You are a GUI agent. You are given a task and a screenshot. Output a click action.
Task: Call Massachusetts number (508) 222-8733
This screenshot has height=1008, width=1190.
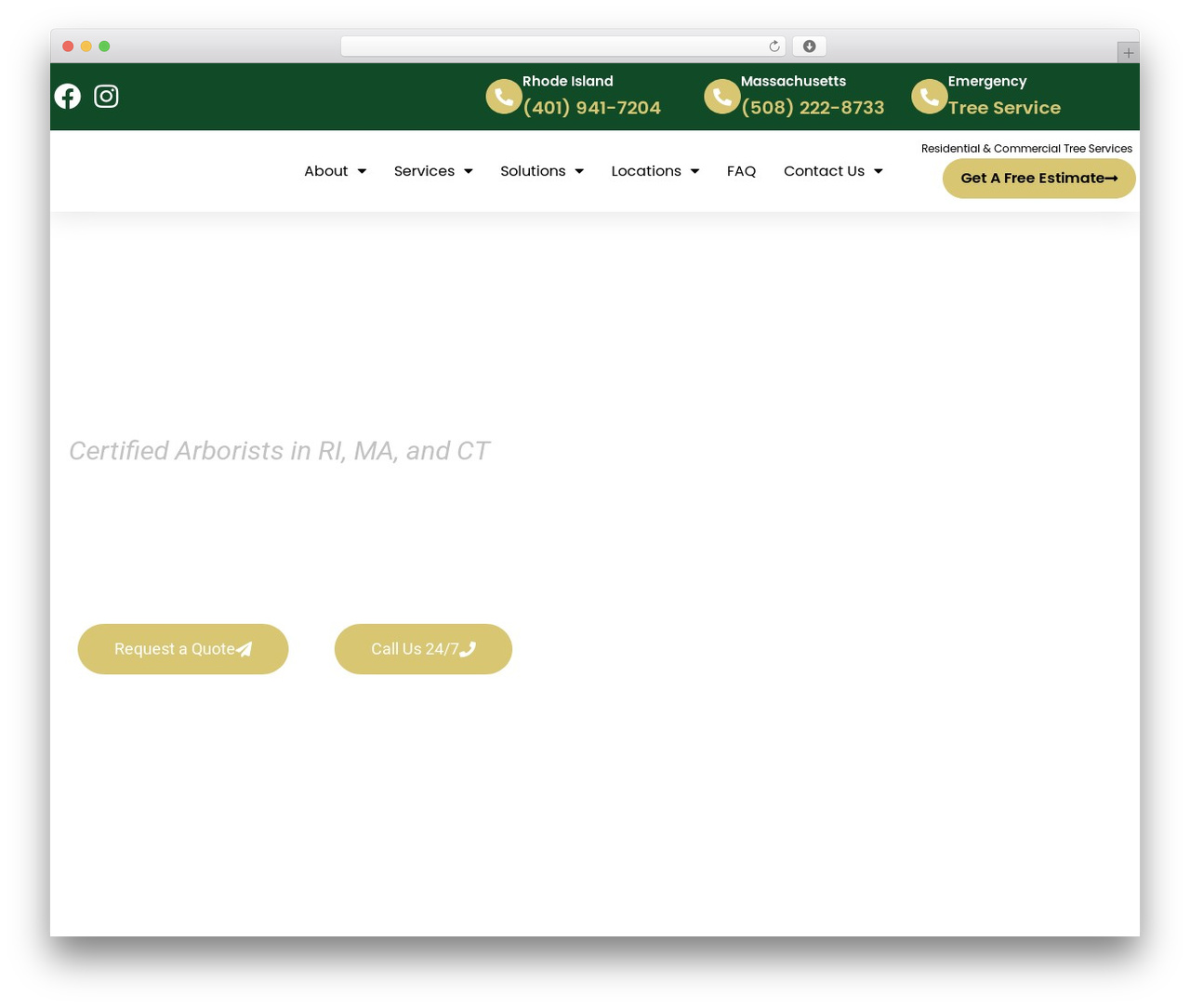(x=813, y=108)
